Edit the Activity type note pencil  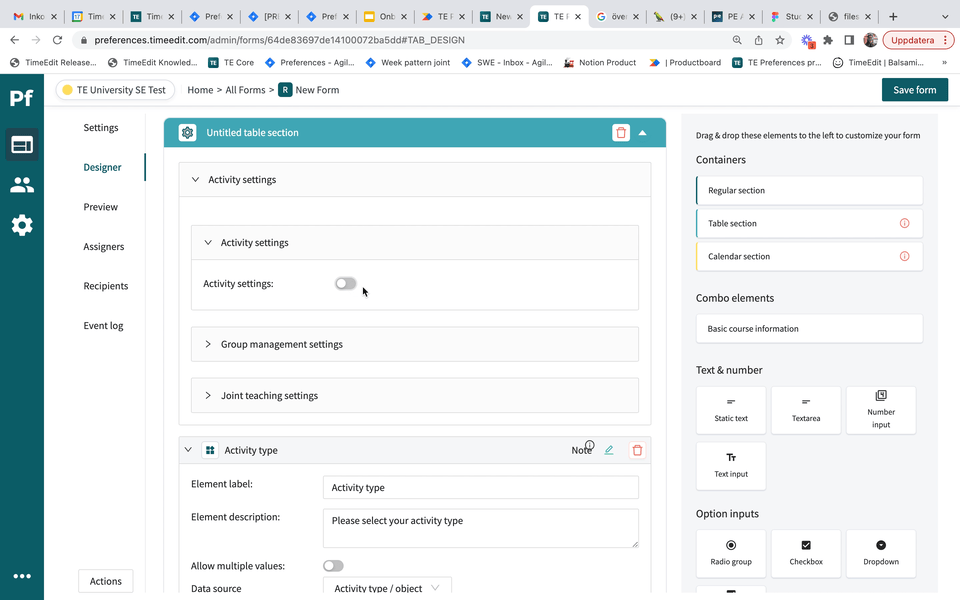pyautogui.click(x=609, y=450)
